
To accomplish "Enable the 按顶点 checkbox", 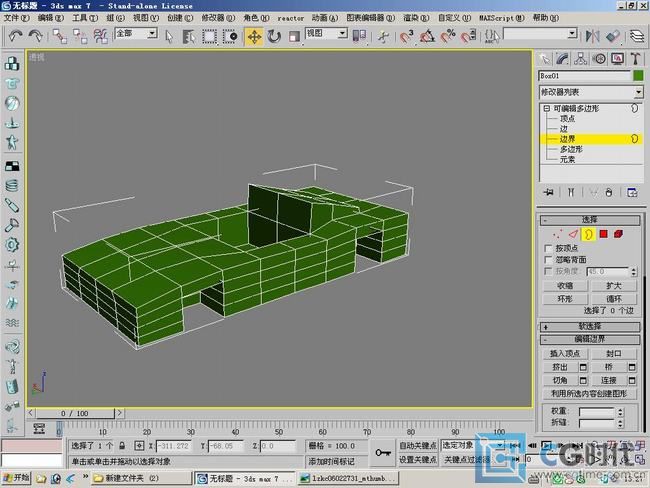I will point(548,248).
